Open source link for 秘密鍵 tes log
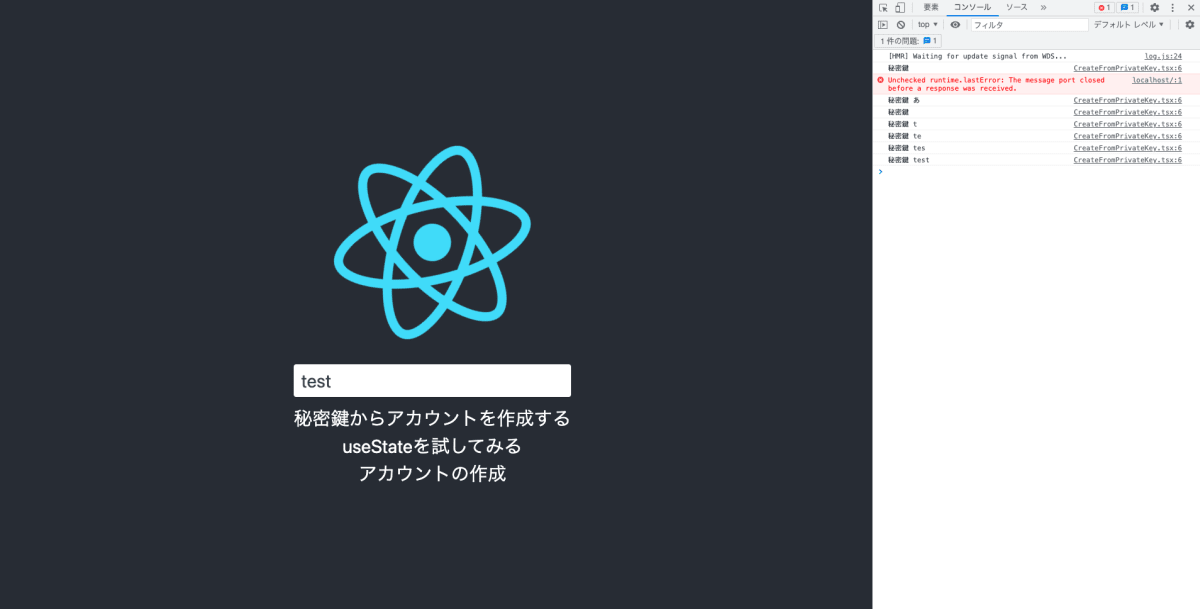The height and width of the screenshot is (609, 1200). 1127,148
